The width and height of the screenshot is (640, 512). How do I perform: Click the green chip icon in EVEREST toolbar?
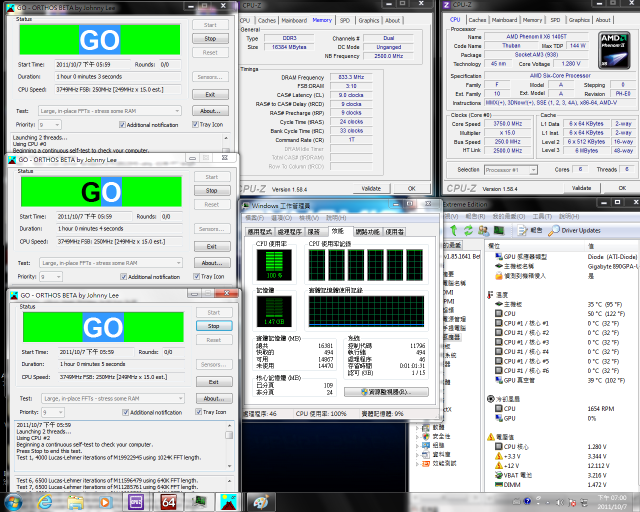[x=499, y=230]
